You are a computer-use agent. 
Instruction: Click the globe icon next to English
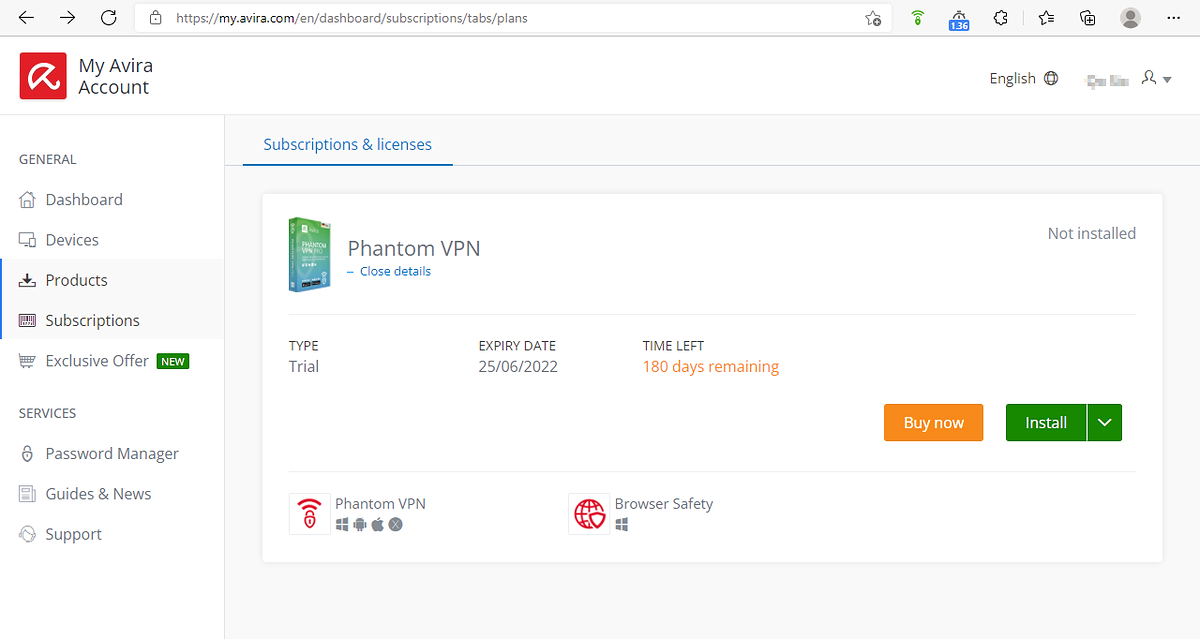tap(1051, 78)
